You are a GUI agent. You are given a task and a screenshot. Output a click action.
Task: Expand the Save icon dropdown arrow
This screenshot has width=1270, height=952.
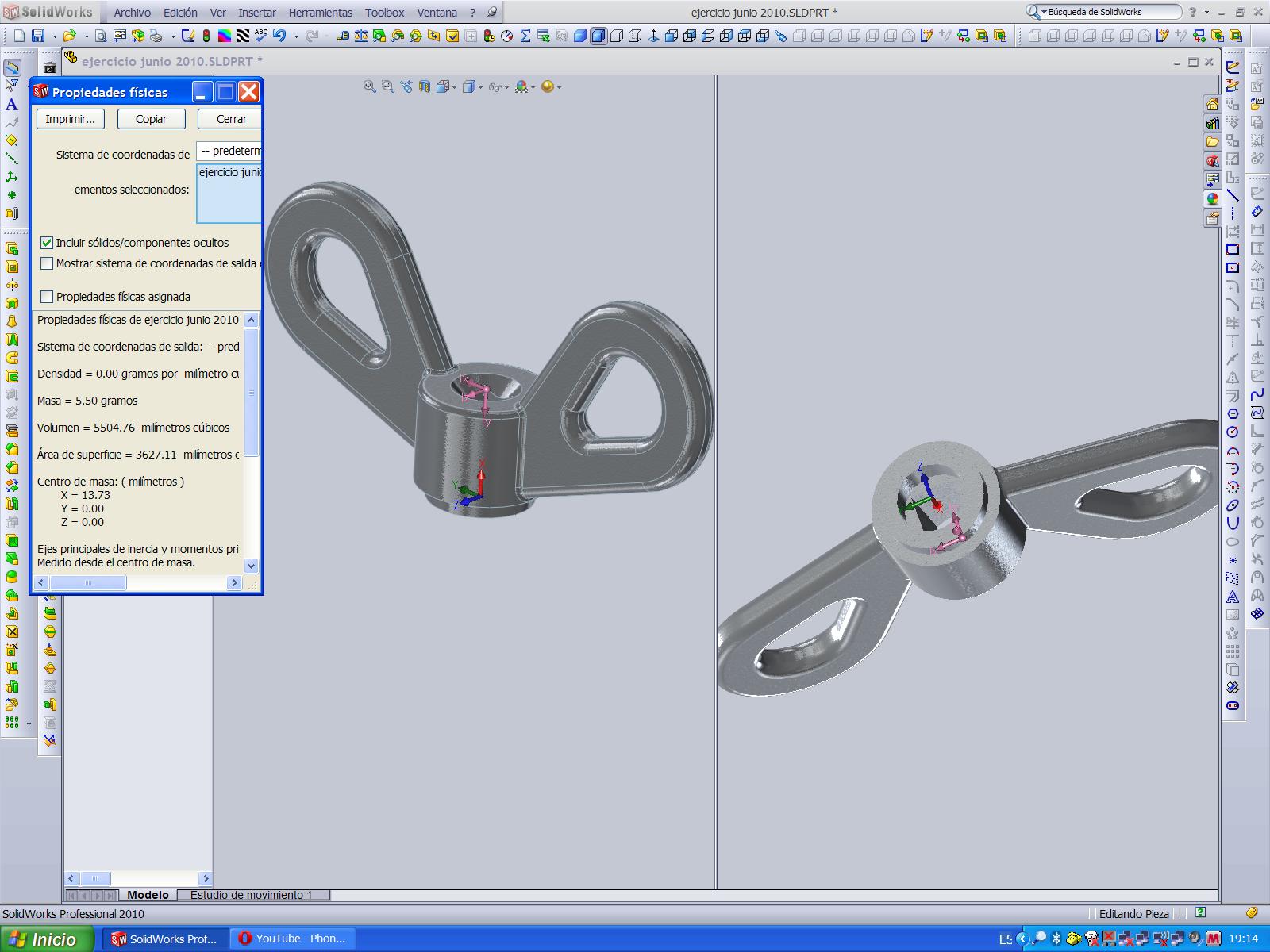click(54, 36)
